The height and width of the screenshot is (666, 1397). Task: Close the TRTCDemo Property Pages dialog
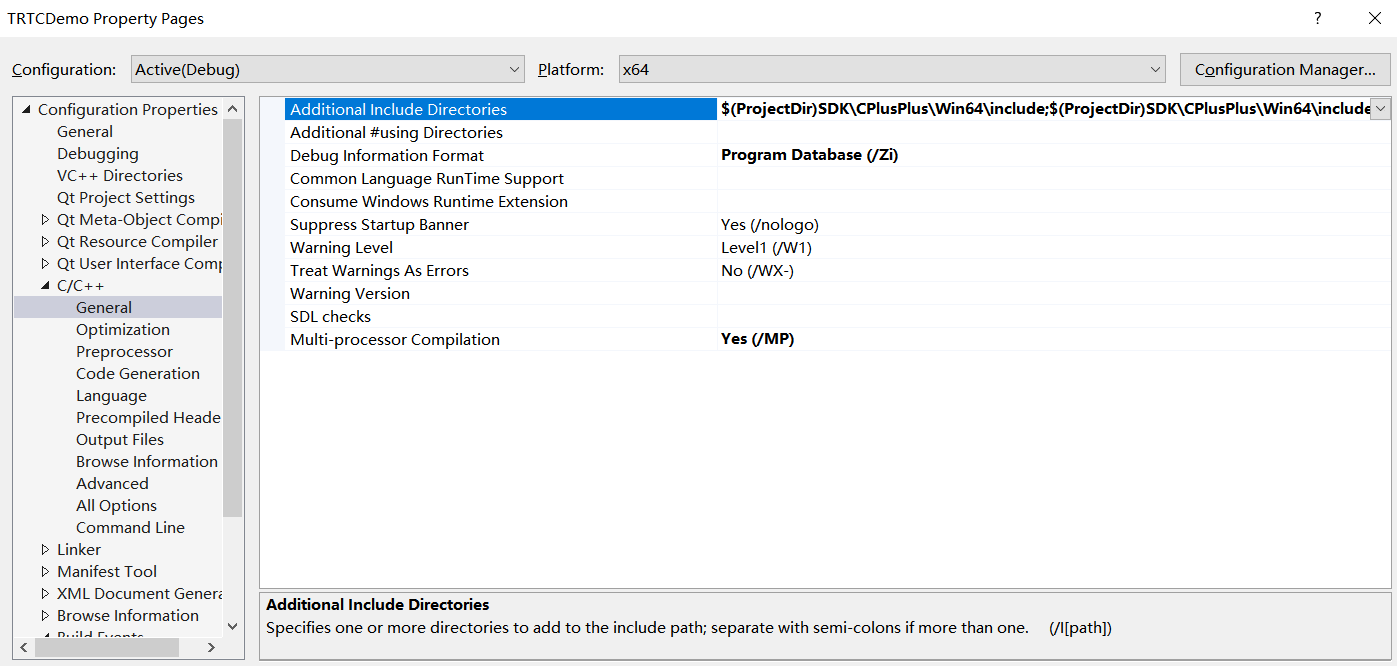click(1374, 18)
